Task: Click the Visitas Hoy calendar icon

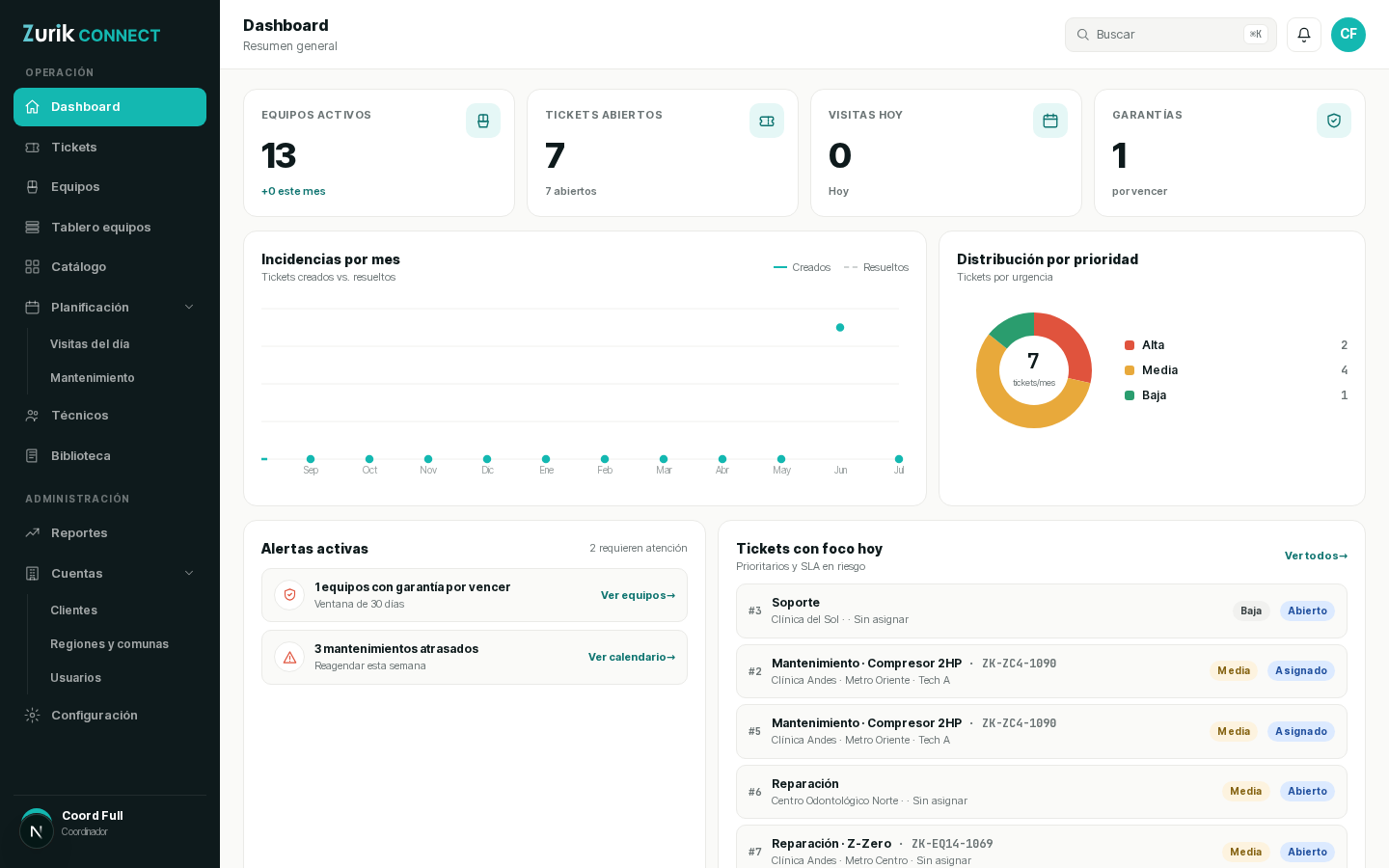Action: click(1050, 121)
